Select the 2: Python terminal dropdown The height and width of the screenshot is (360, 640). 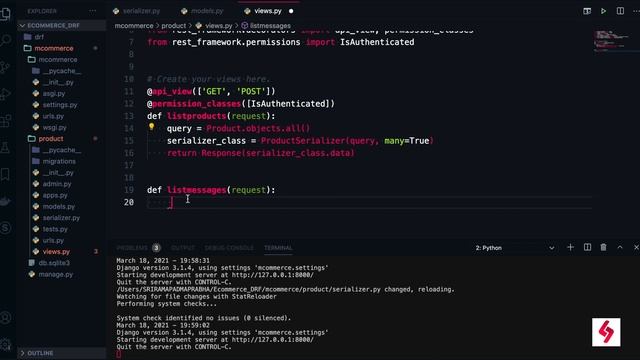[x=515, y=248]
